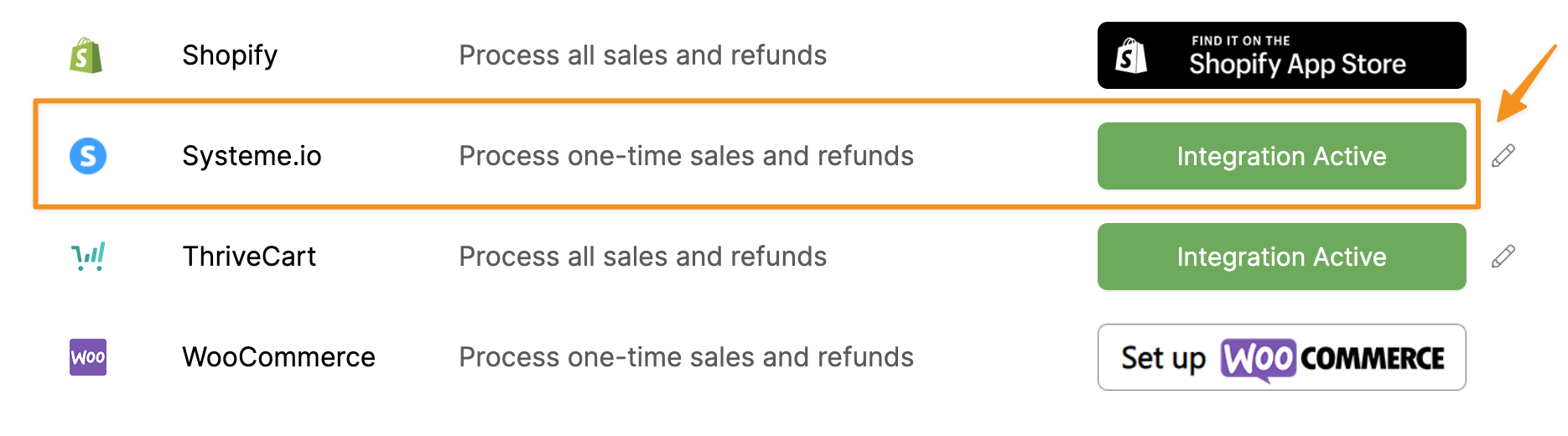Click the purple Woo bubble inside the Set up button
Image resolution: width=1568 pixels, height=436 pixels.
(1258, 359)
